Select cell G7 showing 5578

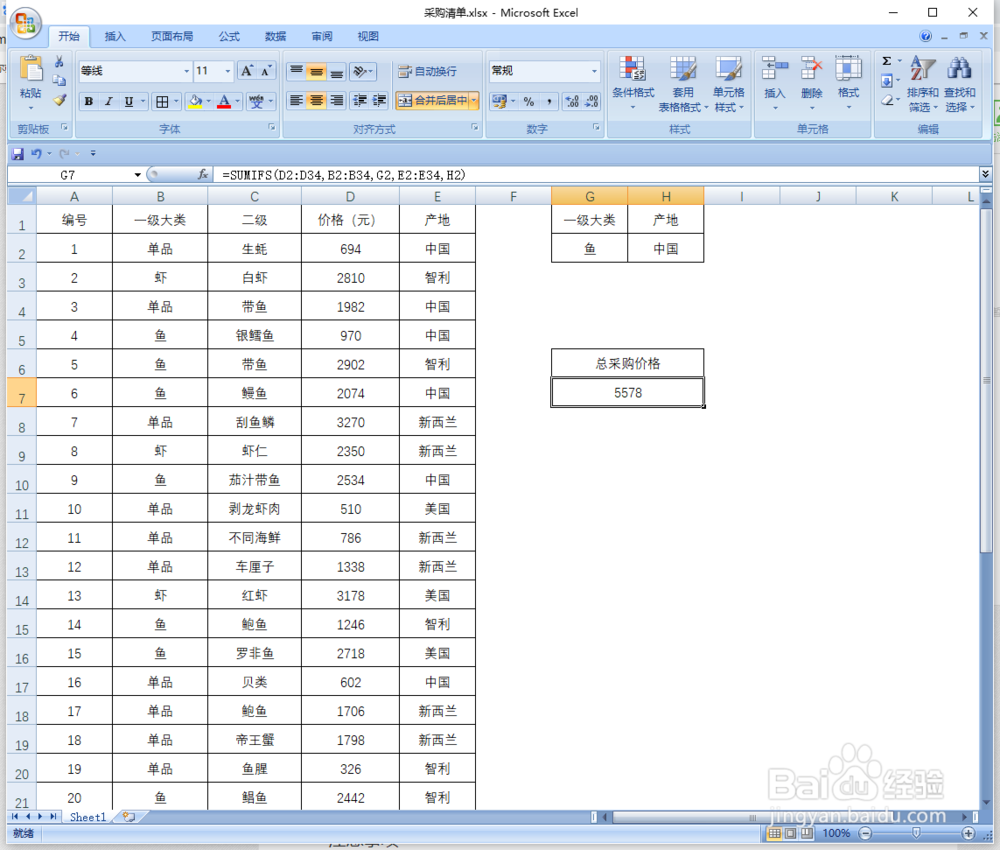click(x=628, y=393)
